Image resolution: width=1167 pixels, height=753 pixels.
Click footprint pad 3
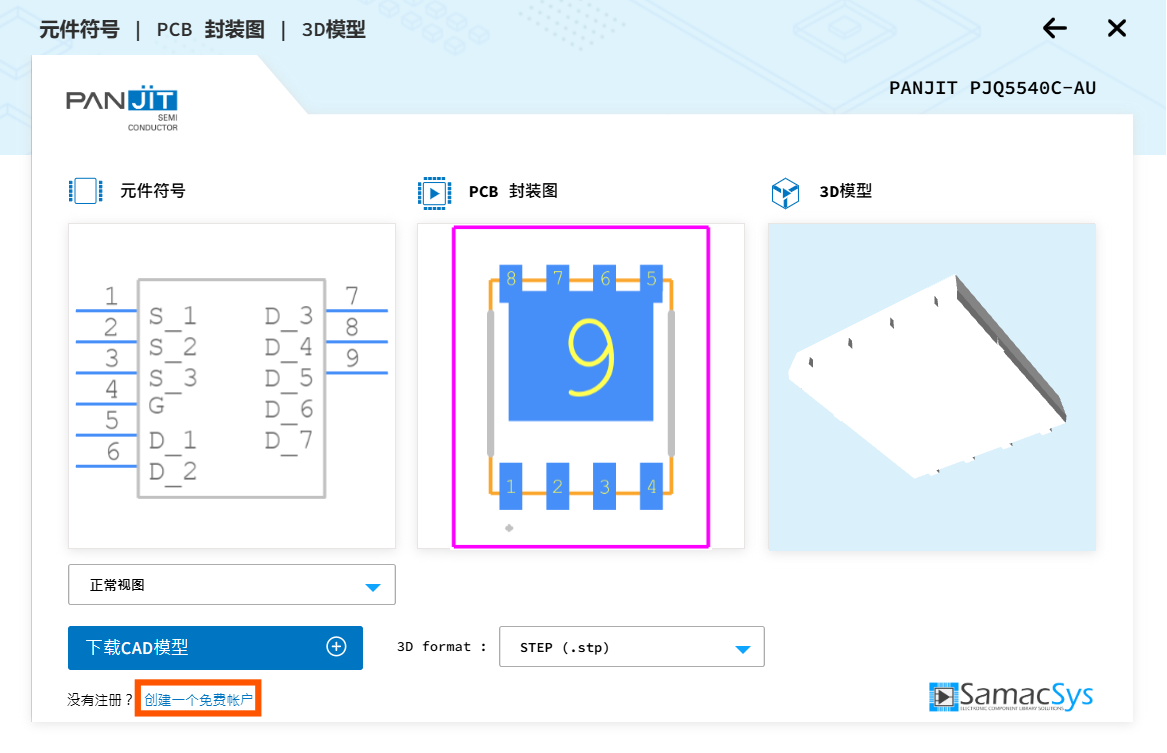click(x=604, y=486)
